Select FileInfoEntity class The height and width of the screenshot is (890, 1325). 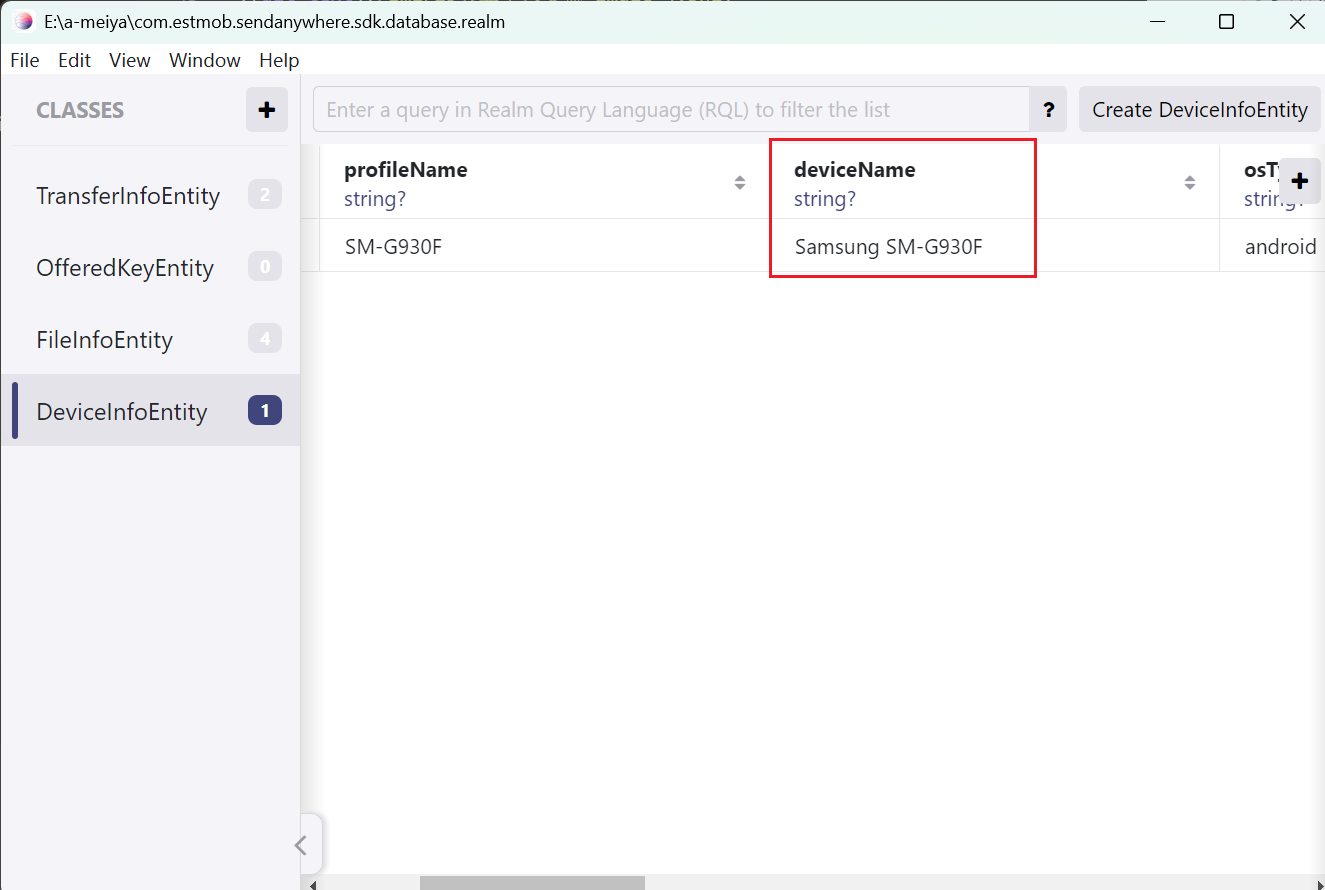pyautogui.click(x=105, y=340)
